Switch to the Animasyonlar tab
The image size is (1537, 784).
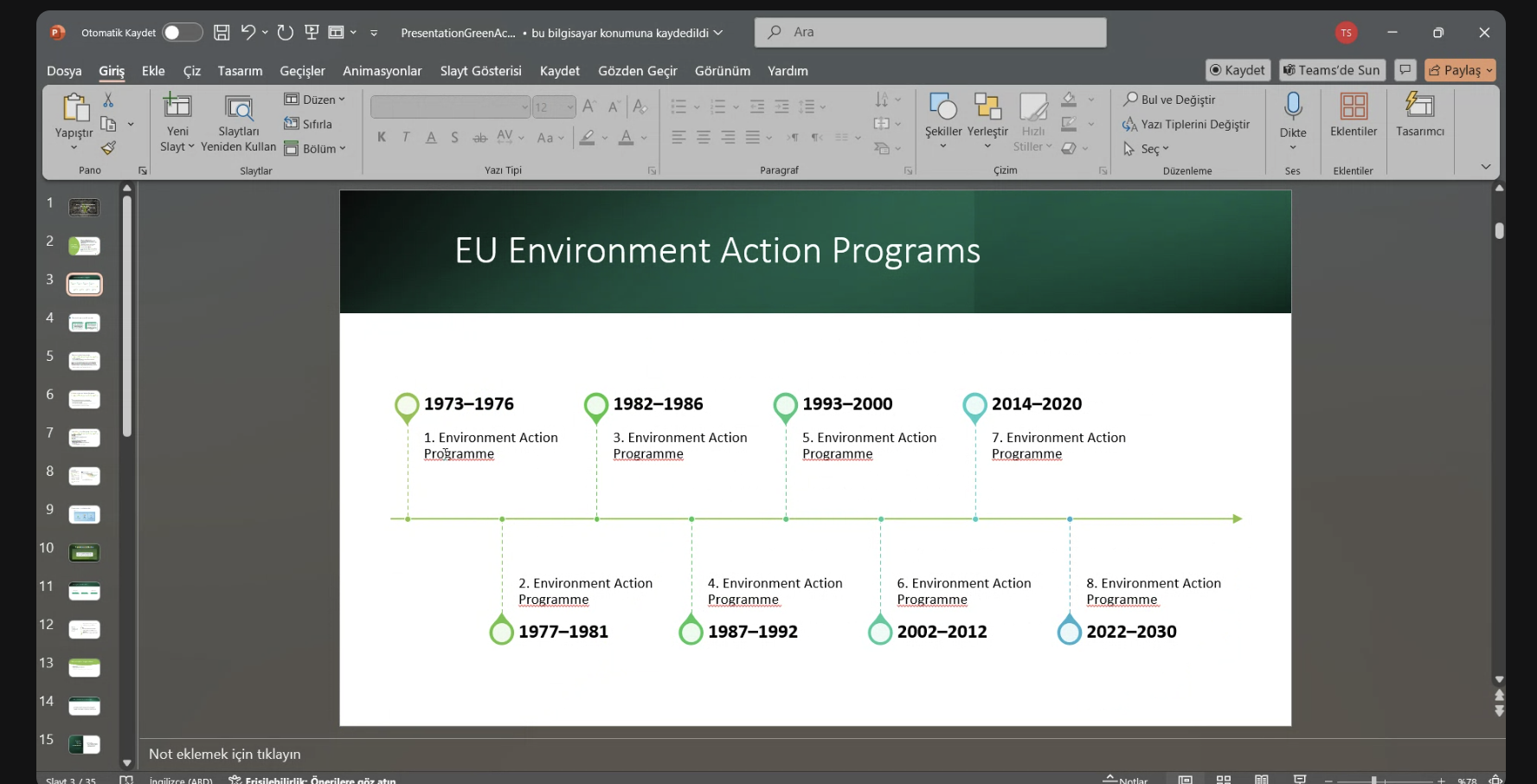[x=382, y=71]
